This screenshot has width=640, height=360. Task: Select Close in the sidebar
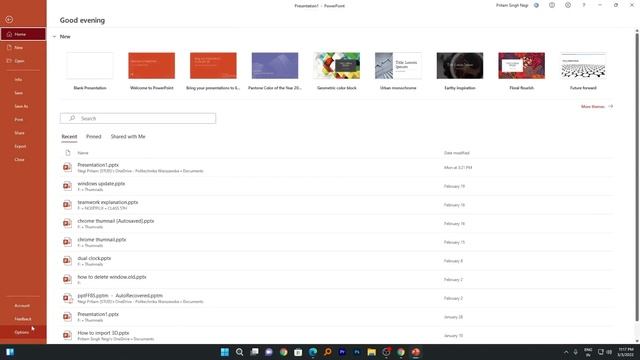(23, 160)
